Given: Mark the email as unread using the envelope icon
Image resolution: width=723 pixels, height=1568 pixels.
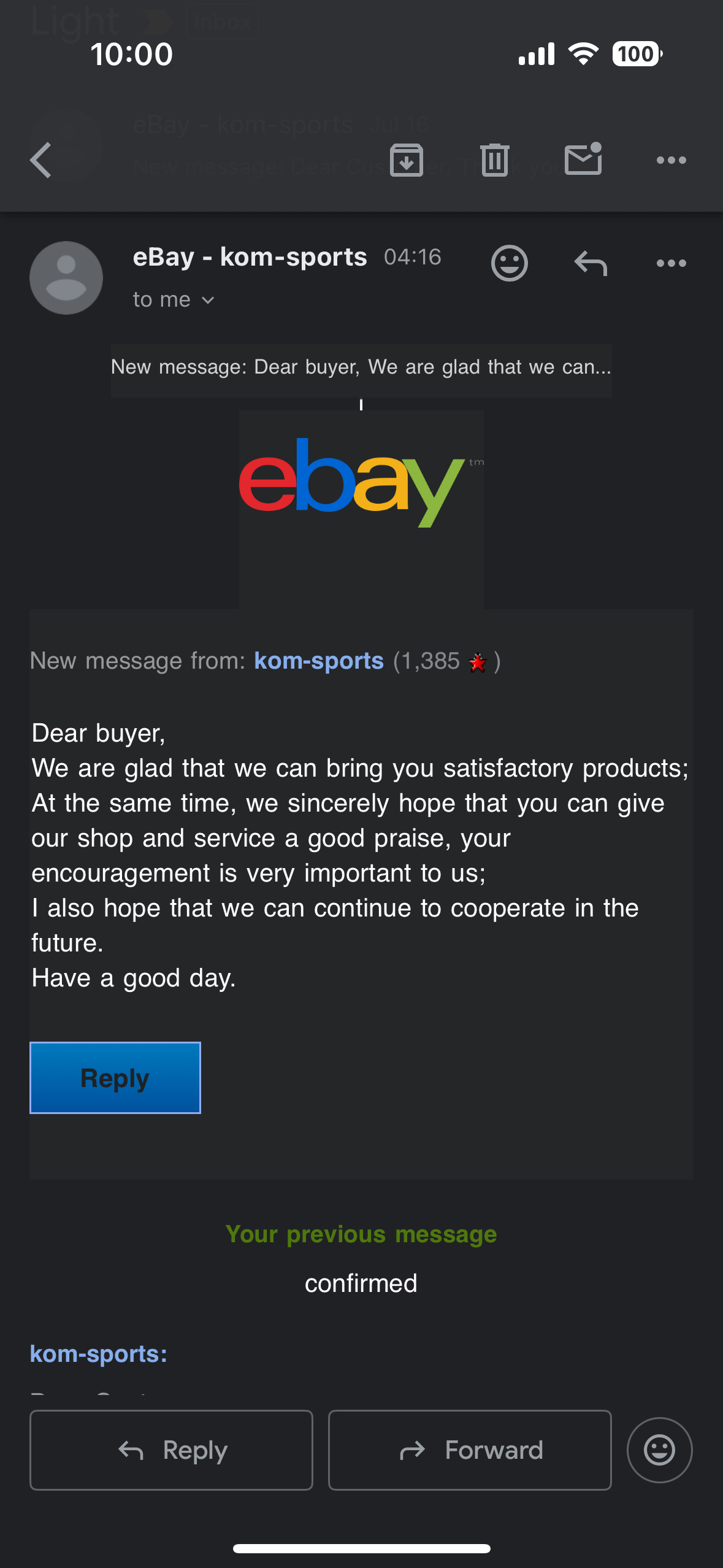Looking at the screenshot, I should pyautogui.click(x=583, y=159).
